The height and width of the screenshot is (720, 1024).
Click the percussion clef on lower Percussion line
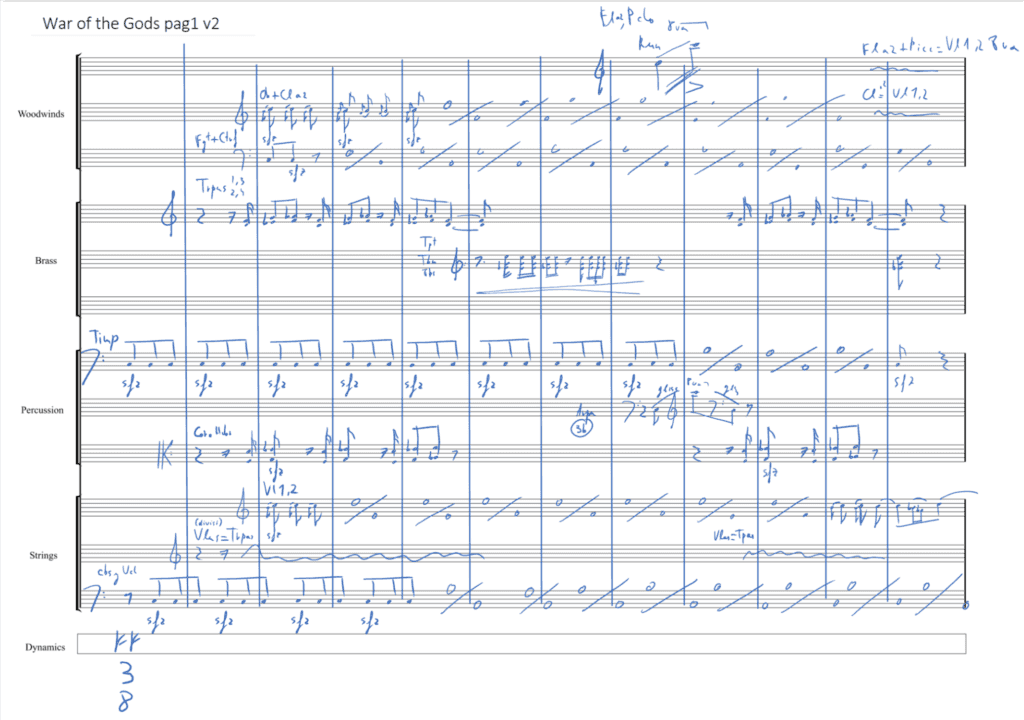tap(164, 454)
